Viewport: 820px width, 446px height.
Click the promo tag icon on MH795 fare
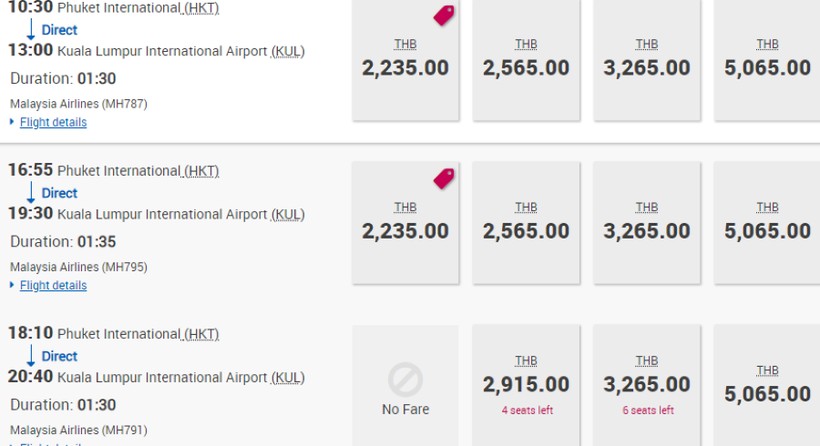[x=443, y=178]
